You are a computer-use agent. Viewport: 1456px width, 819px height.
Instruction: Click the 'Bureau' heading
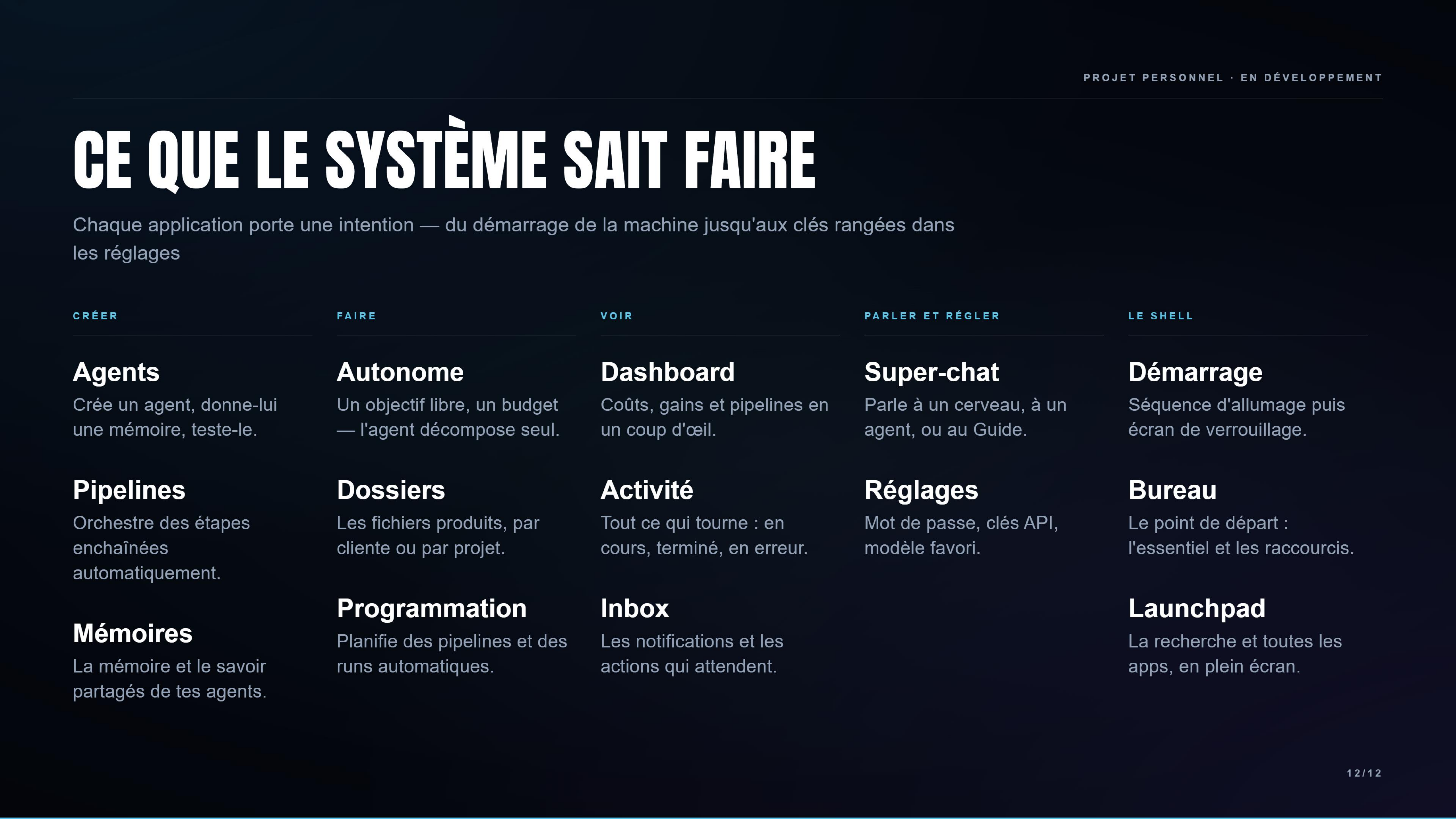[1172, 490]
